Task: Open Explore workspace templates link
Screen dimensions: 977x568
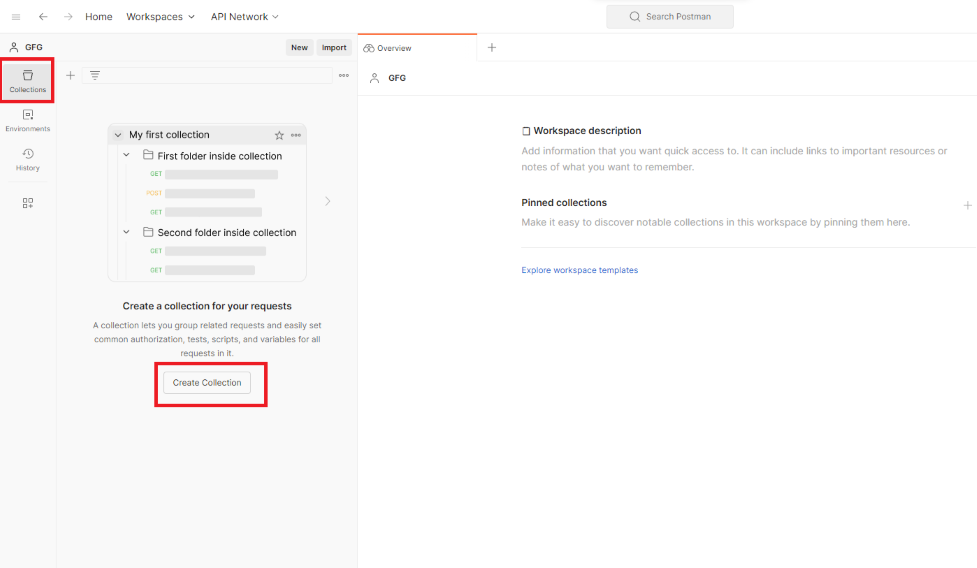Action: click(579, 270)
